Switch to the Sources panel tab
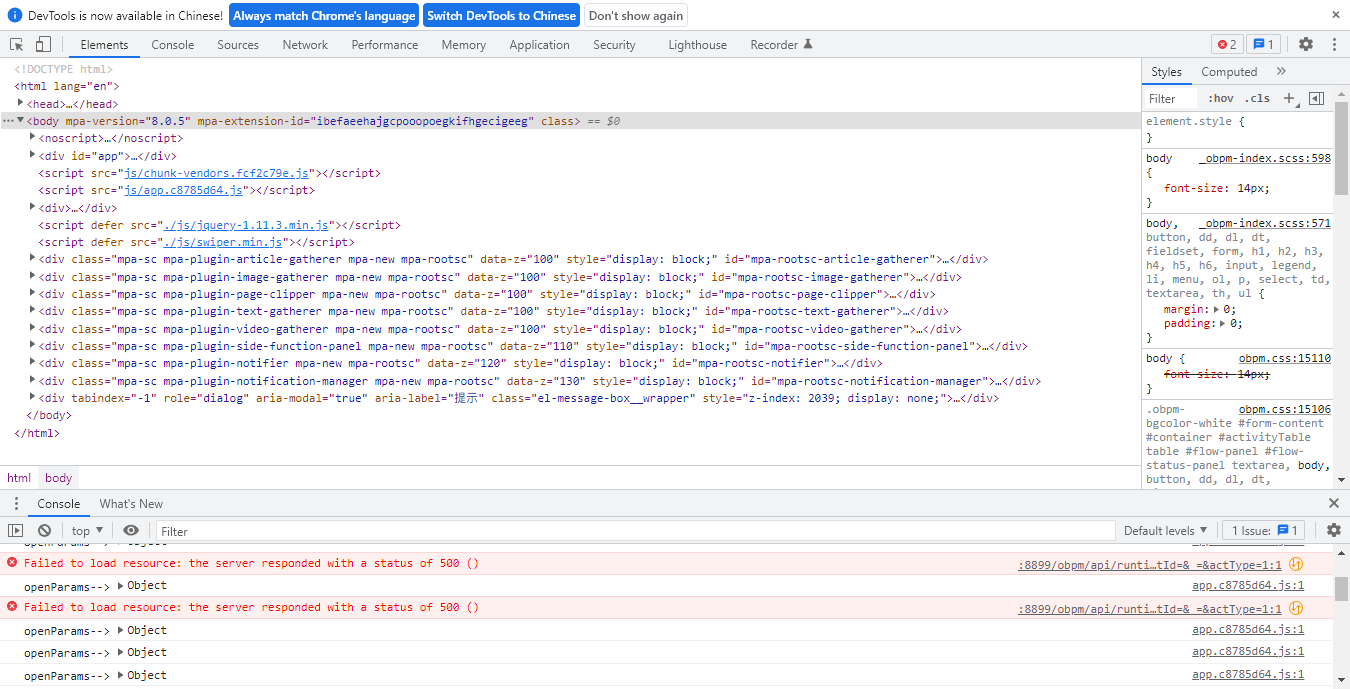The image size is (1350, 689). click(x=238, y=45)
